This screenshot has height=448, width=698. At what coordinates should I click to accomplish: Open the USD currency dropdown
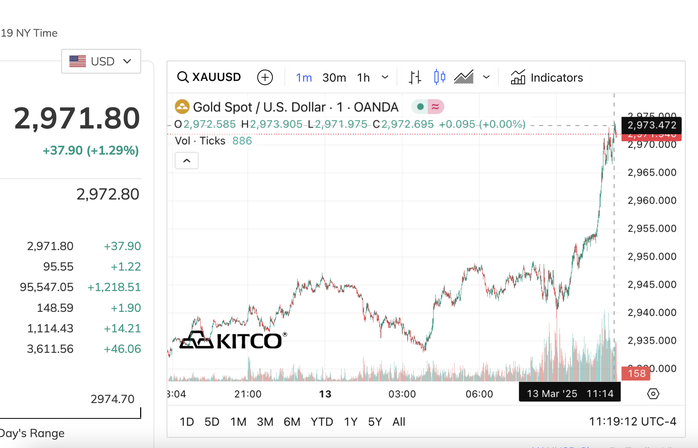coord(101,61)
